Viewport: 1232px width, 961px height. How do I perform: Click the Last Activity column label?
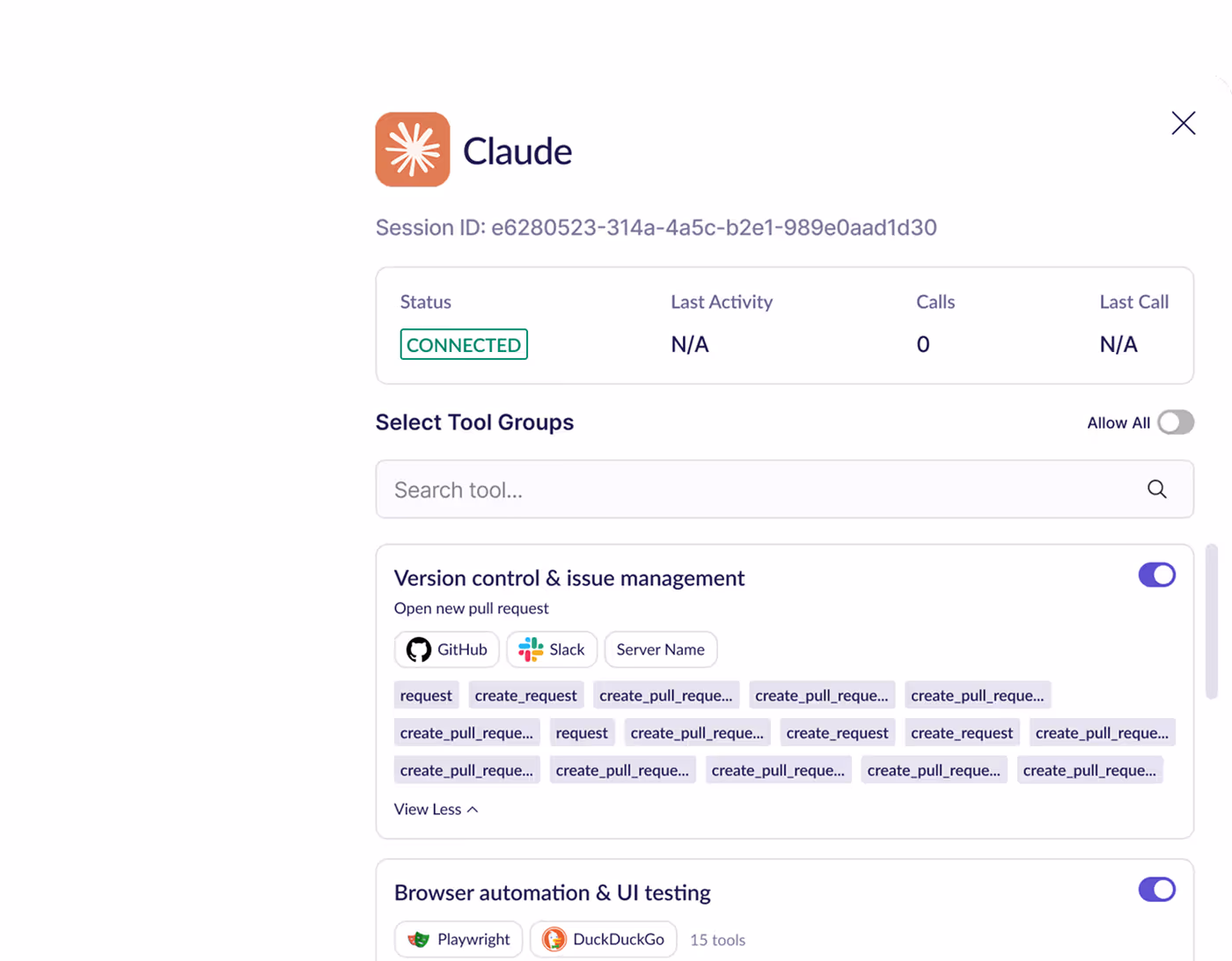(x=722, y=302)
